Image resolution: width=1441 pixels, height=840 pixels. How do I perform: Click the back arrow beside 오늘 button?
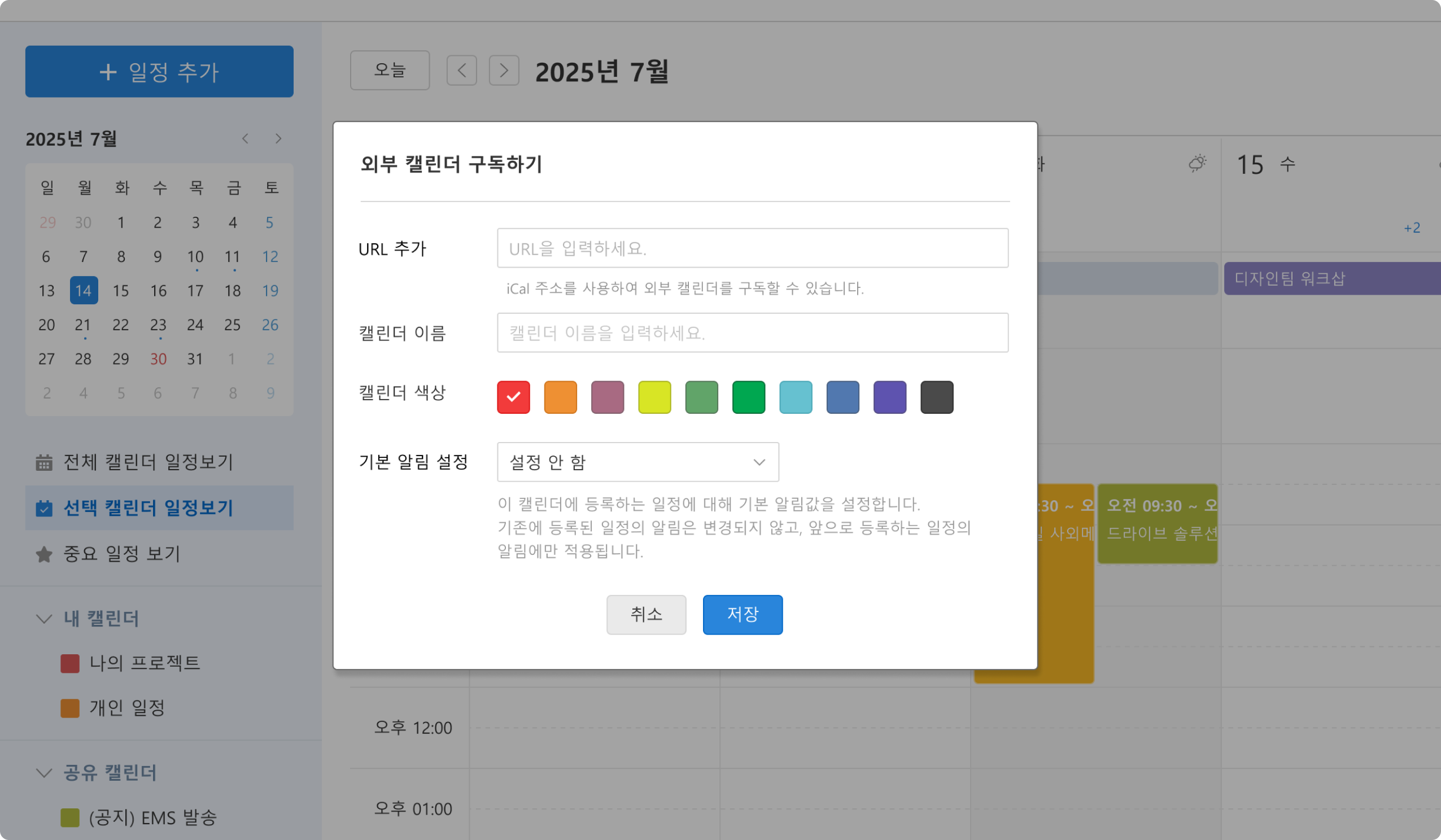pos(462,70)
